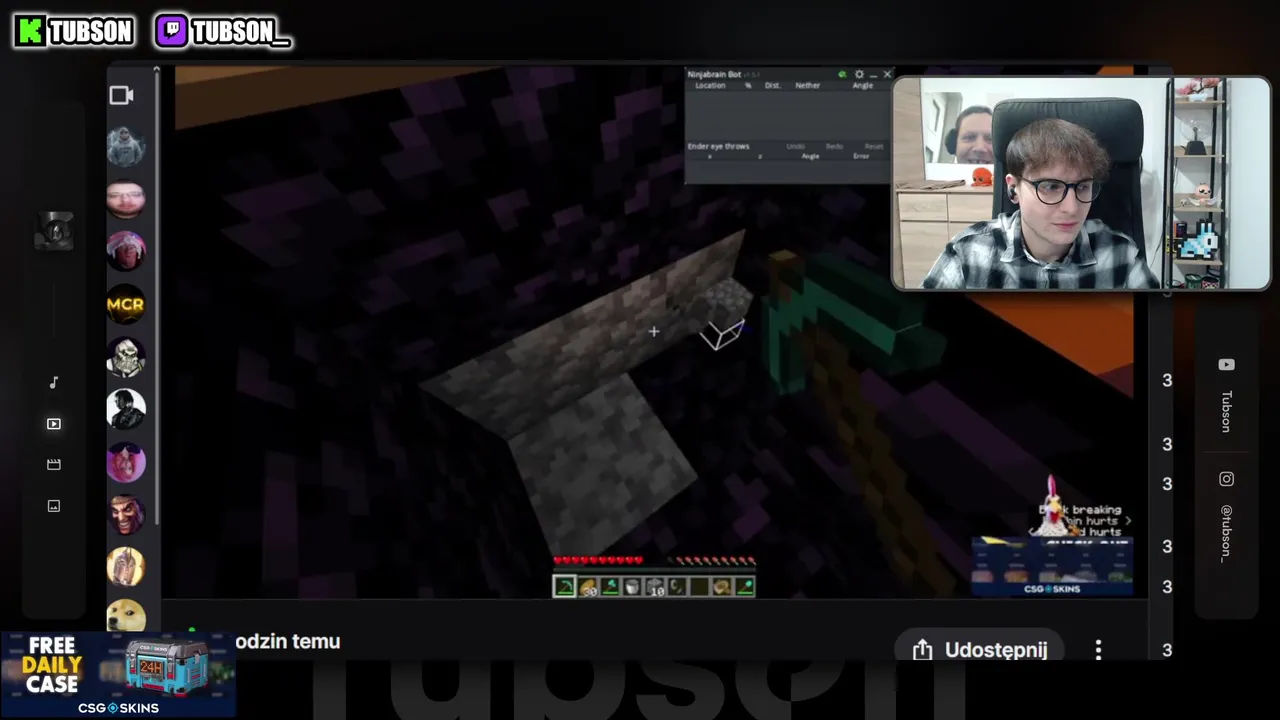Viewport: 1280px width, 720px height.
Task: Click 'Ender eye throws' label
Action: click(x=718, y=146)
